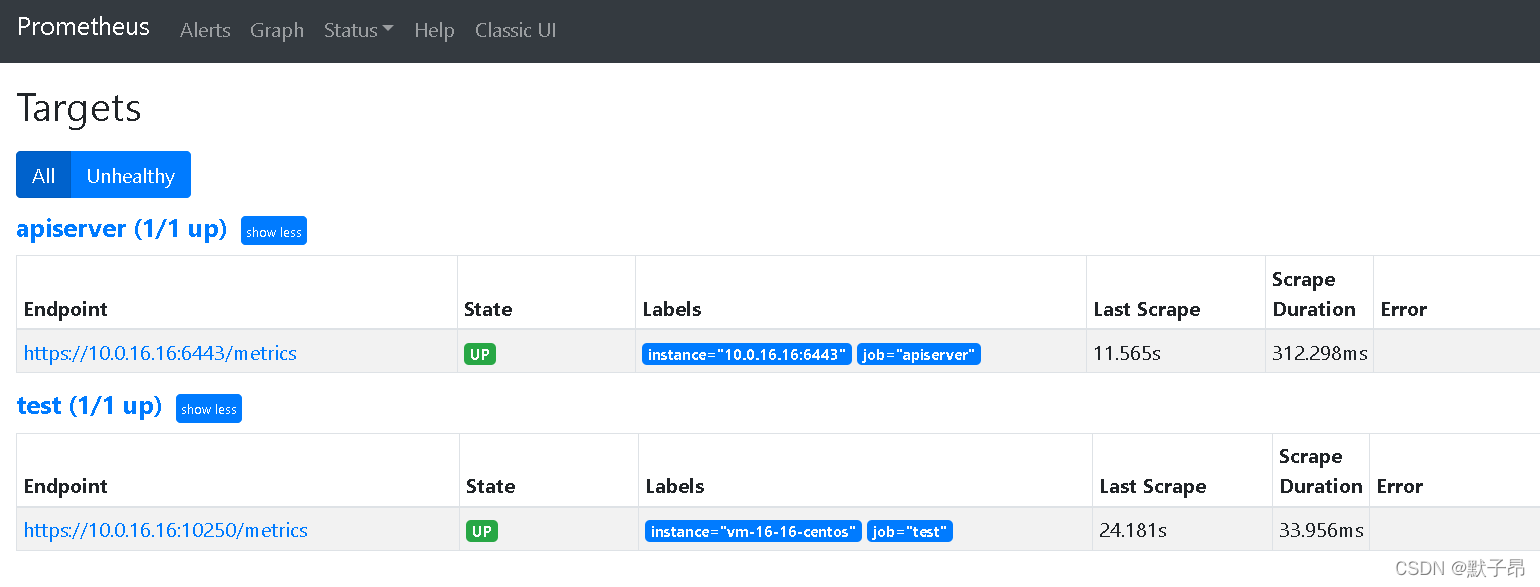Open the Alerts page
This screenshot has width=1540, height=587.
205,30
